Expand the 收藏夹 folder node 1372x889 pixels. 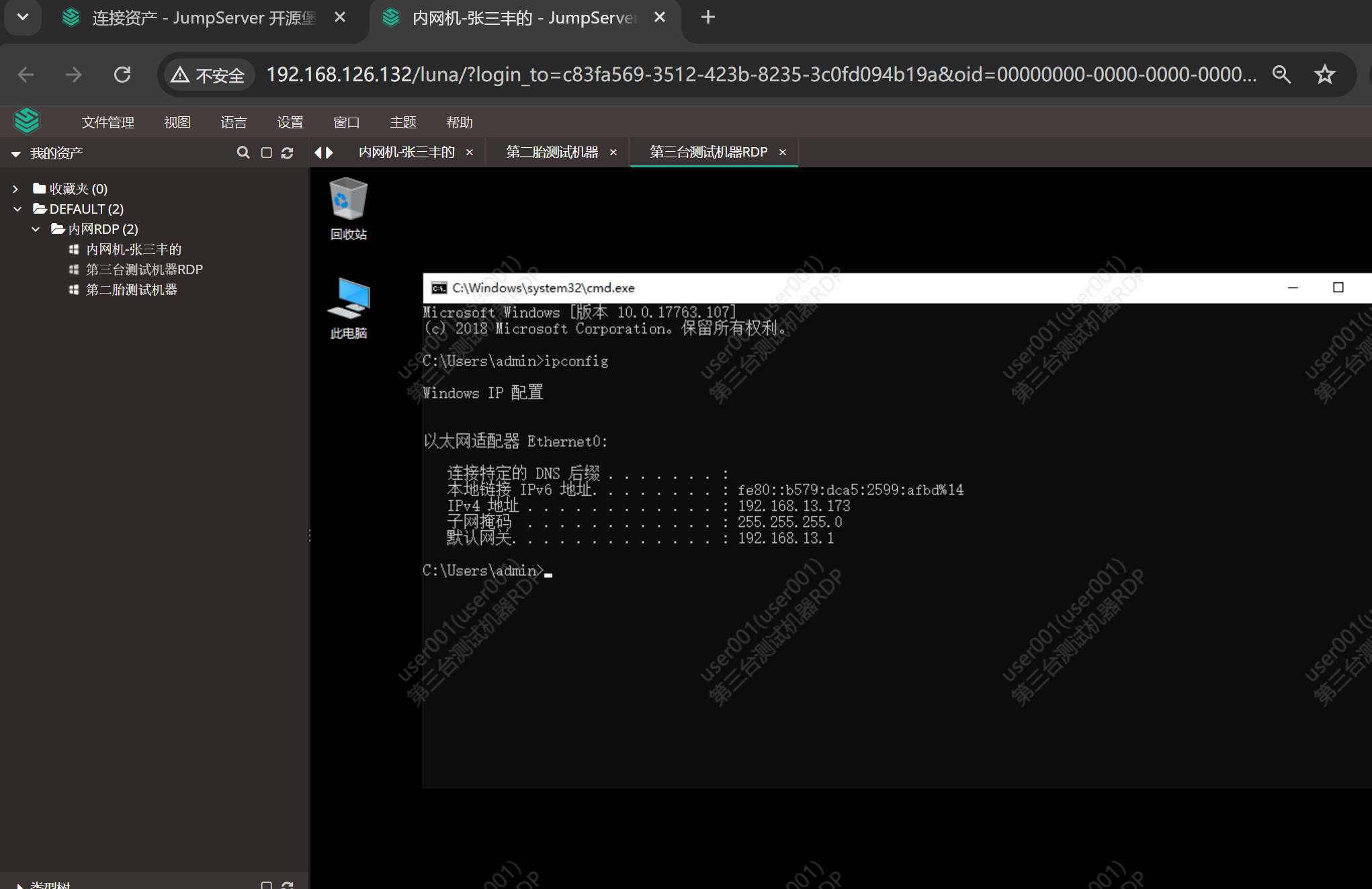(15, 189)
